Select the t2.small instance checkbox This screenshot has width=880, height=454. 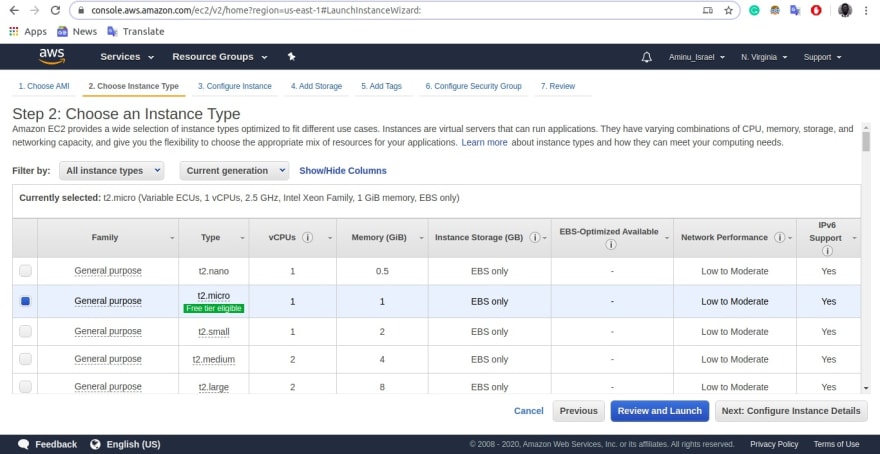coord(25,332)
